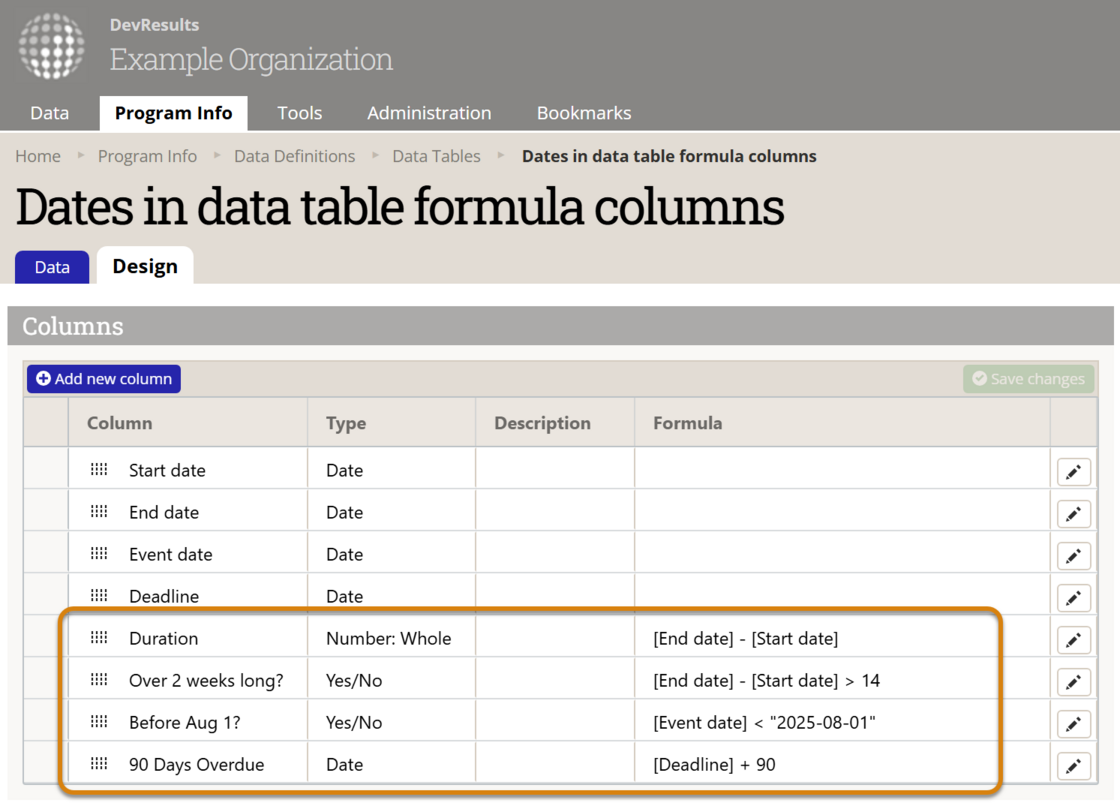Edit the Start date column
1120x812 pixels.
(x=1073, y=471)
